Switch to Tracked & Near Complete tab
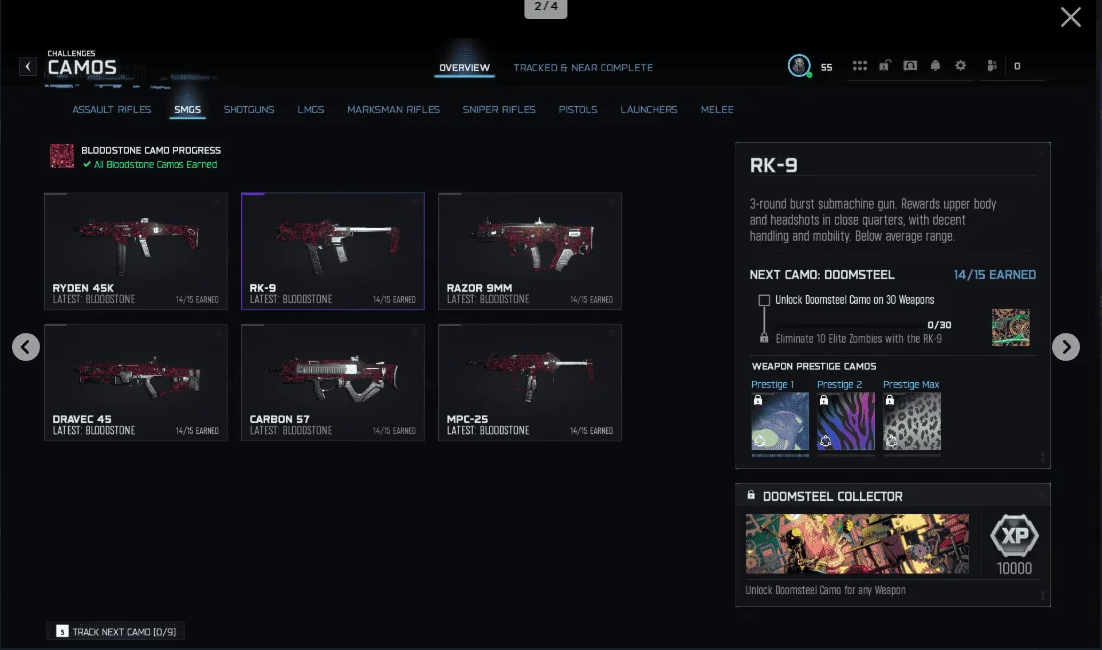The width and height of the screenshot is (1102, 650). [583, 67]
